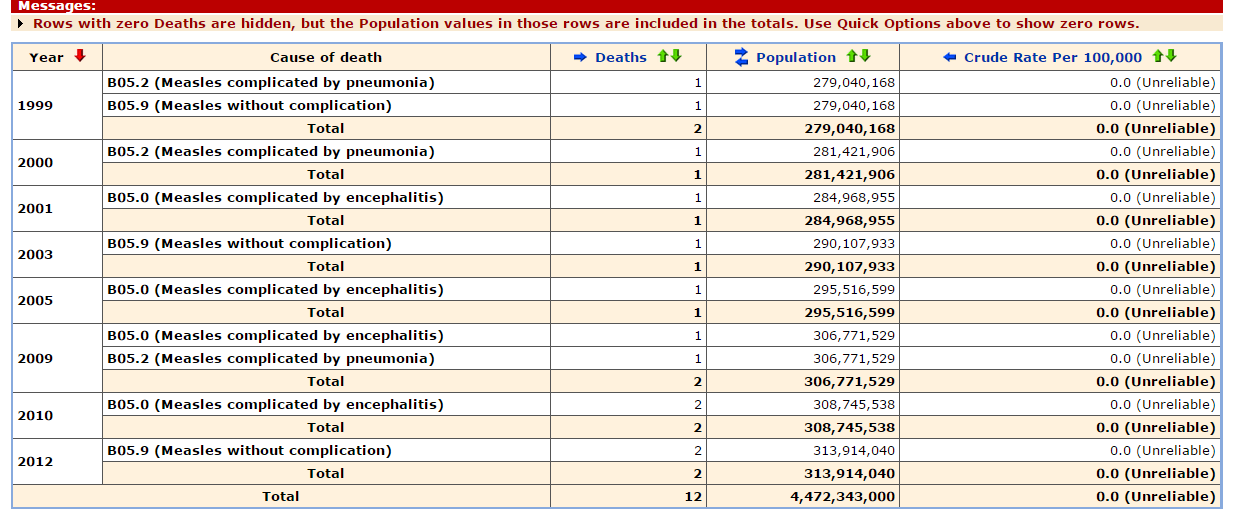Click the Deaths column header link

click(621, 57)
